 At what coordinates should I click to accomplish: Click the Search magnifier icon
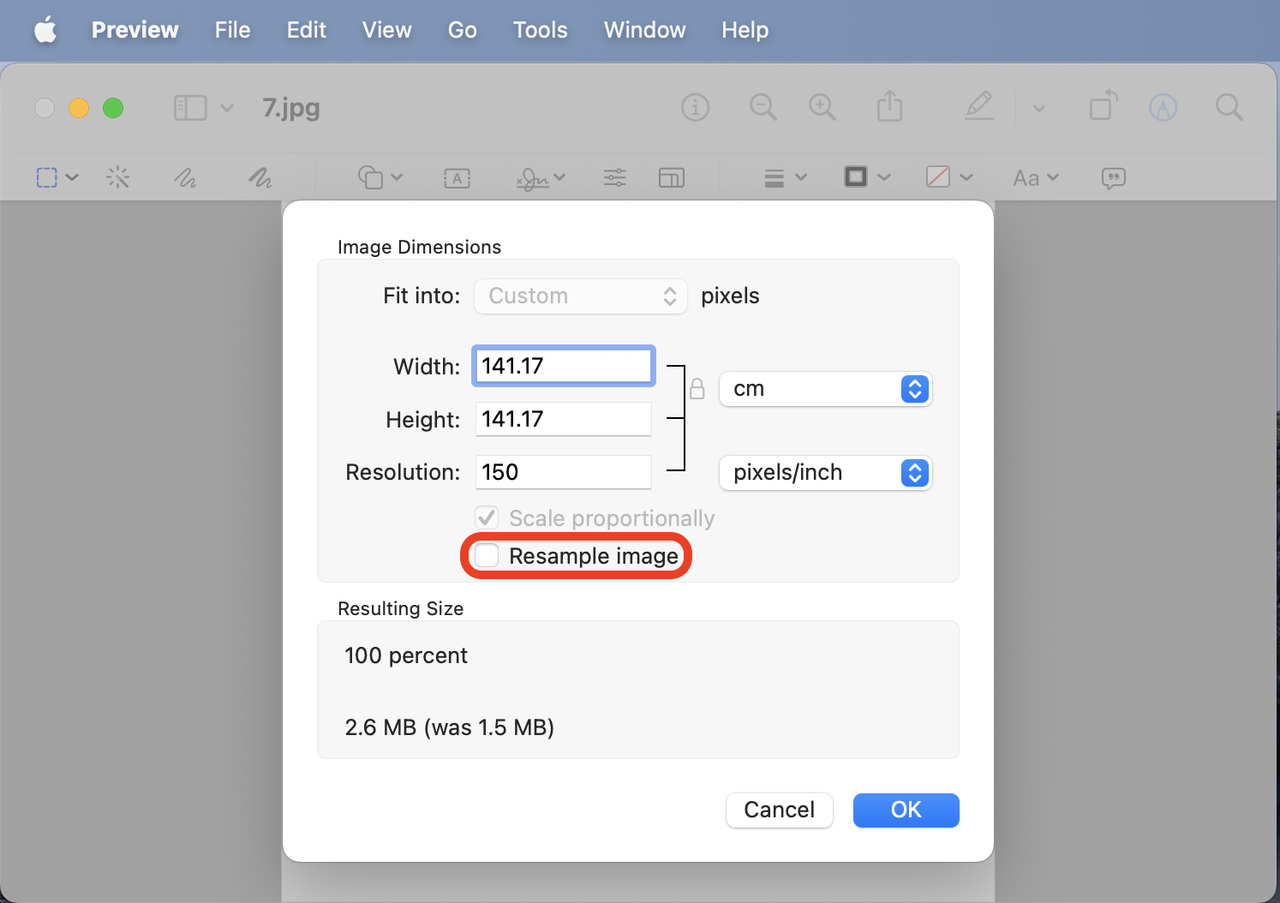(x=1229, y=108)
